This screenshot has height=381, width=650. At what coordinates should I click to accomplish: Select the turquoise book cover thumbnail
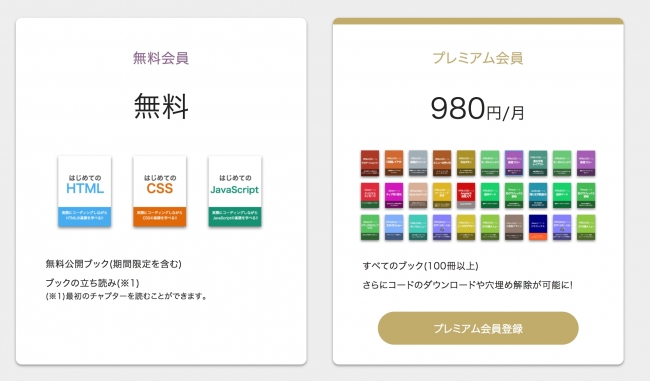(x=418, y=227)
